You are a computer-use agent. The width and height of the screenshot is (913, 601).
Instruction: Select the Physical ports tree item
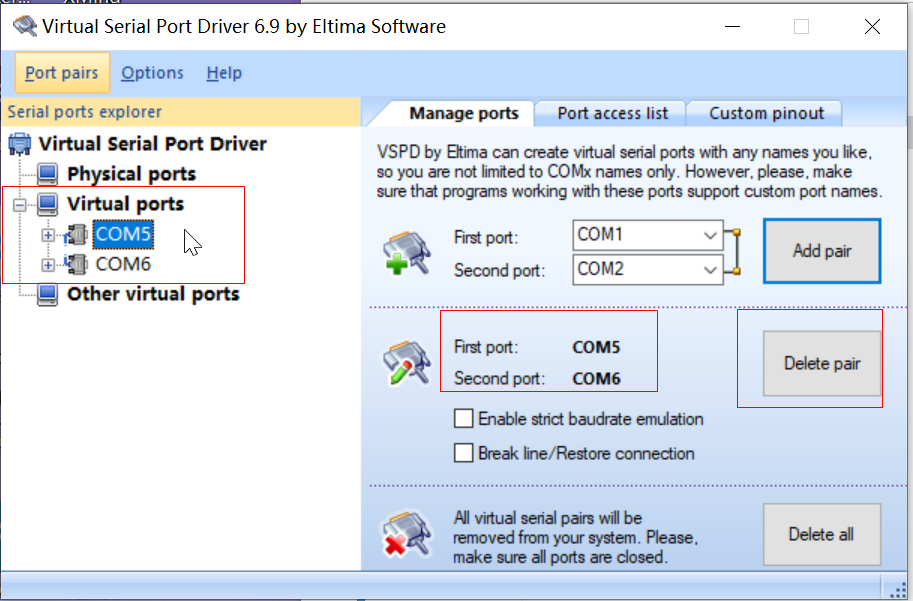(132, 174)
